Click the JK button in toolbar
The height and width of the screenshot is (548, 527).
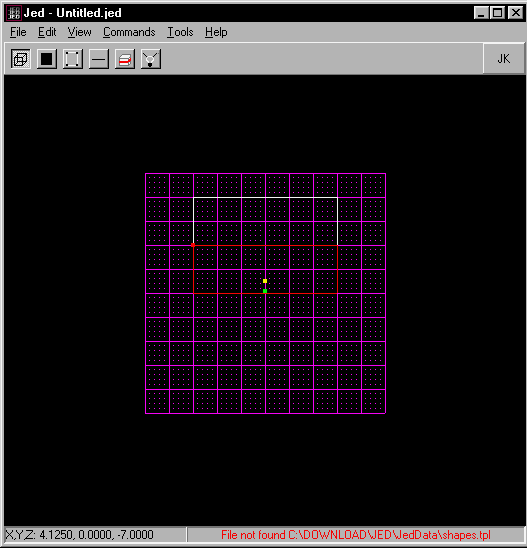pos(504,59)
